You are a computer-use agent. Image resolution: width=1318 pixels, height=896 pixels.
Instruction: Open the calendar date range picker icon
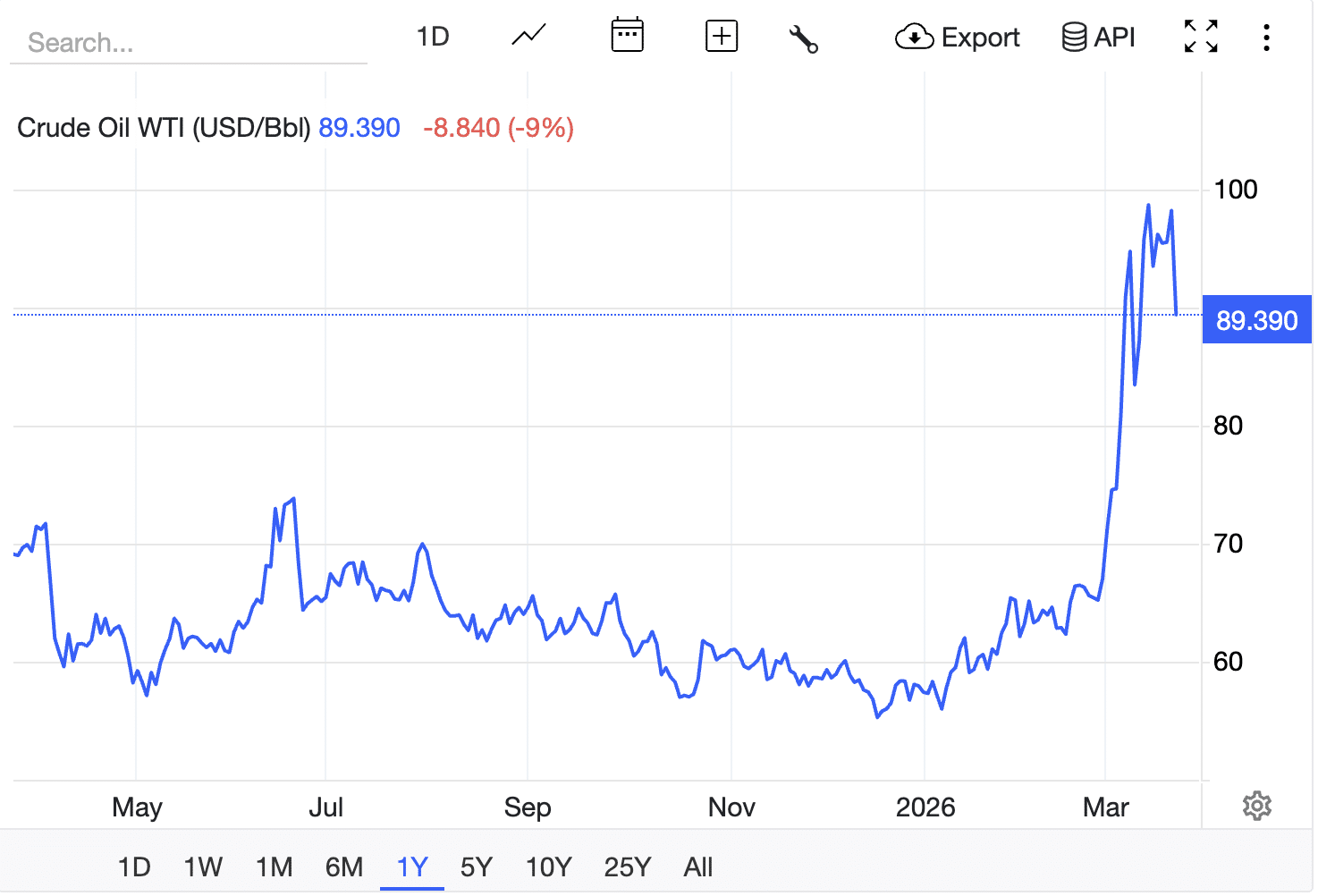(627, 36)
